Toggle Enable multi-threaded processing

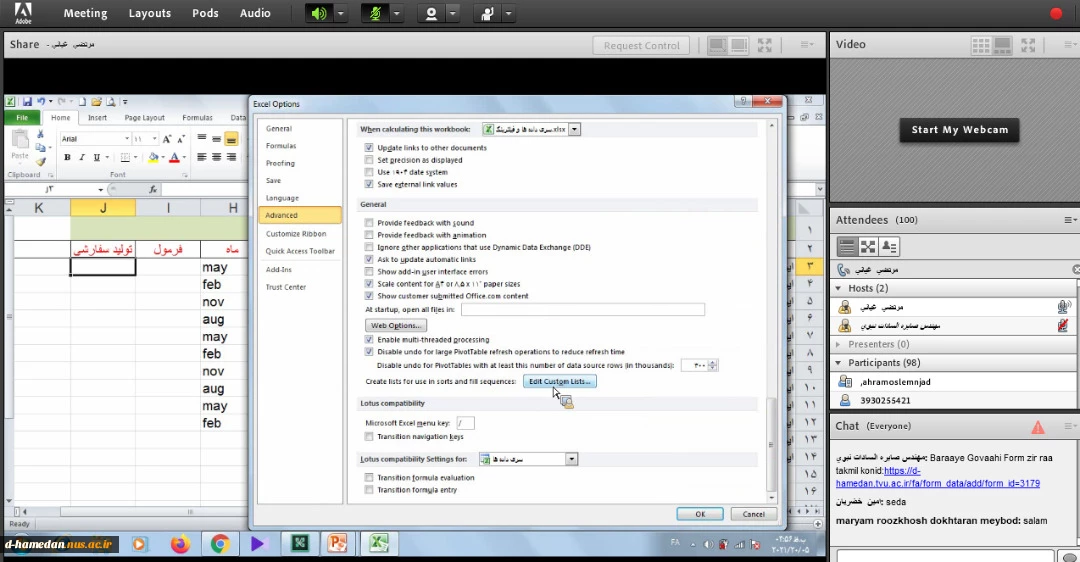click(x=369, y=340)
